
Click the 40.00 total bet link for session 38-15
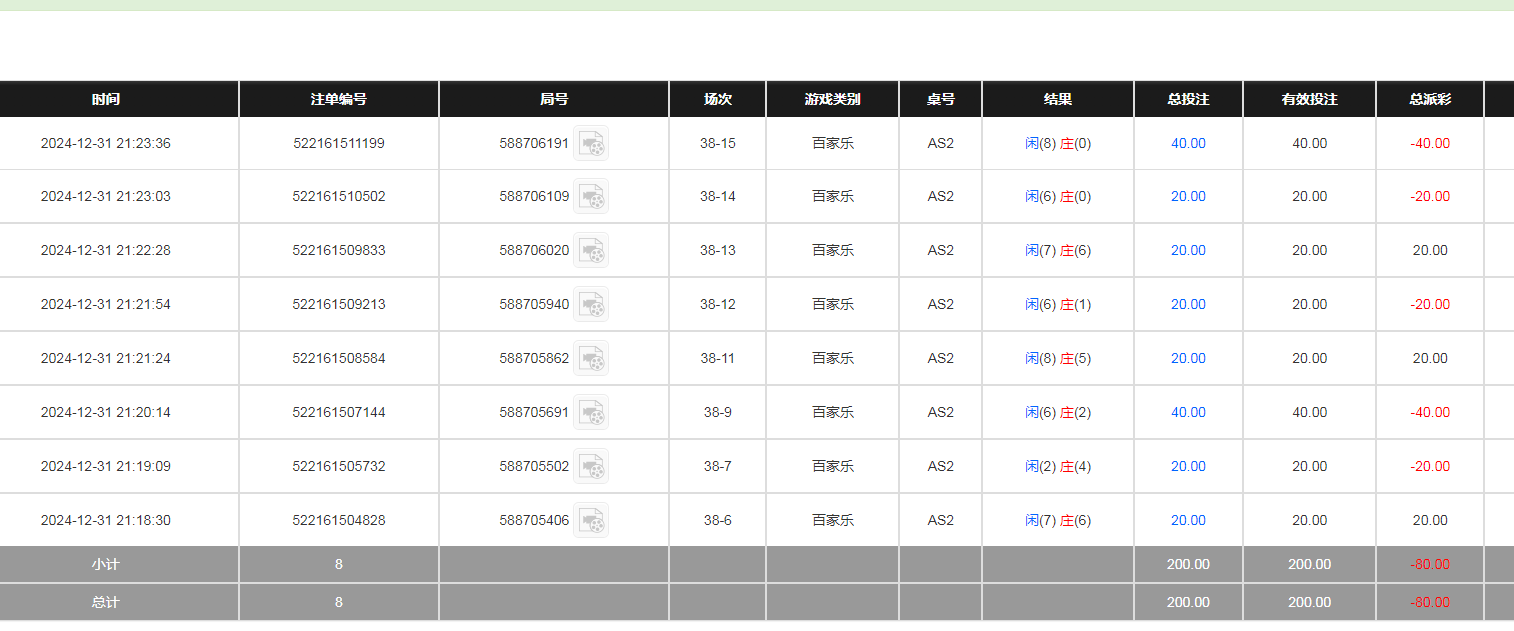(x=1188, y=144)
